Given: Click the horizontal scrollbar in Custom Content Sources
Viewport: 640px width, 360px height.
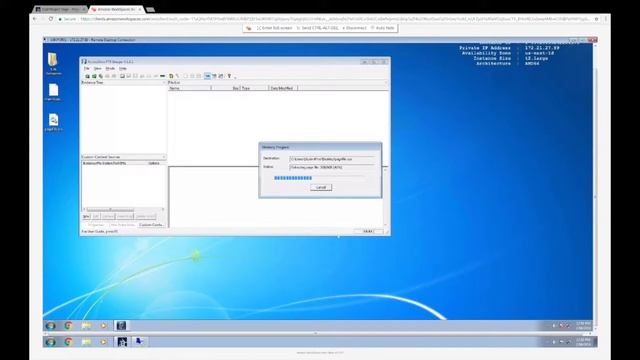Looking at the screenshot, I should click(x=123, y=210).
